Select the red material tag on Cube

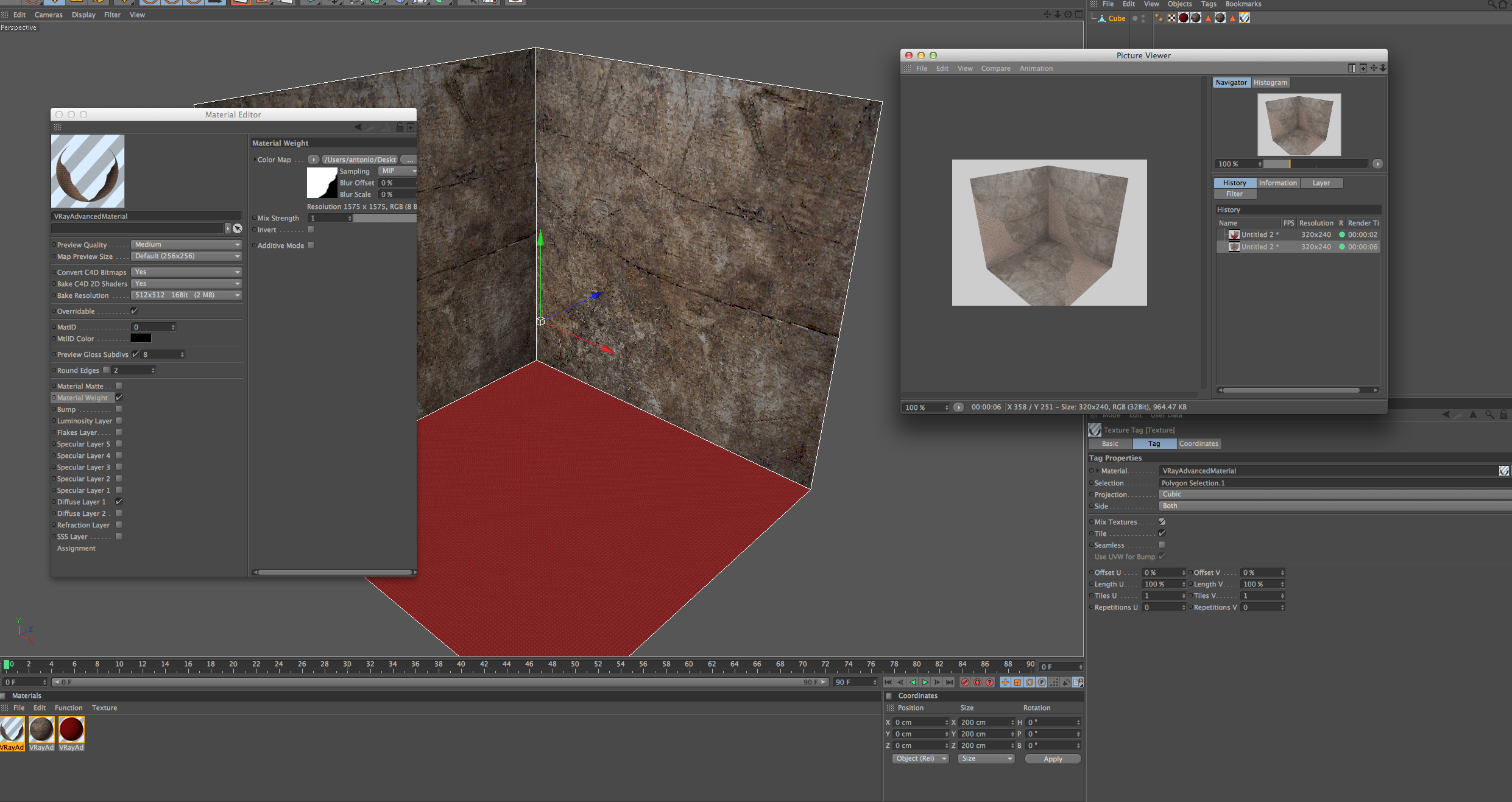[x=1183, y=18]
